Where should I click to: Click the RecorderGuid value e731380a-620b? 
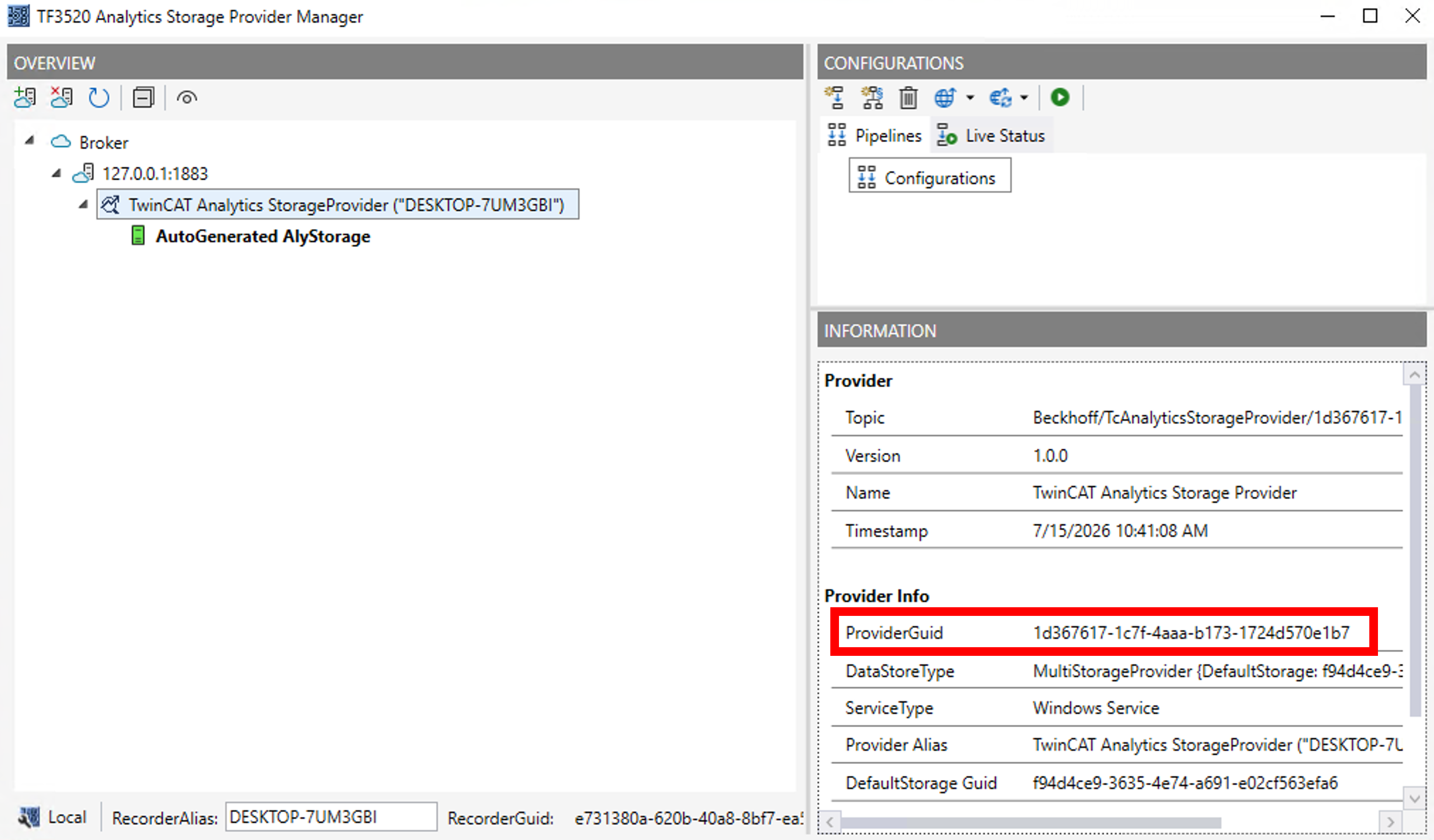(689, 818)
